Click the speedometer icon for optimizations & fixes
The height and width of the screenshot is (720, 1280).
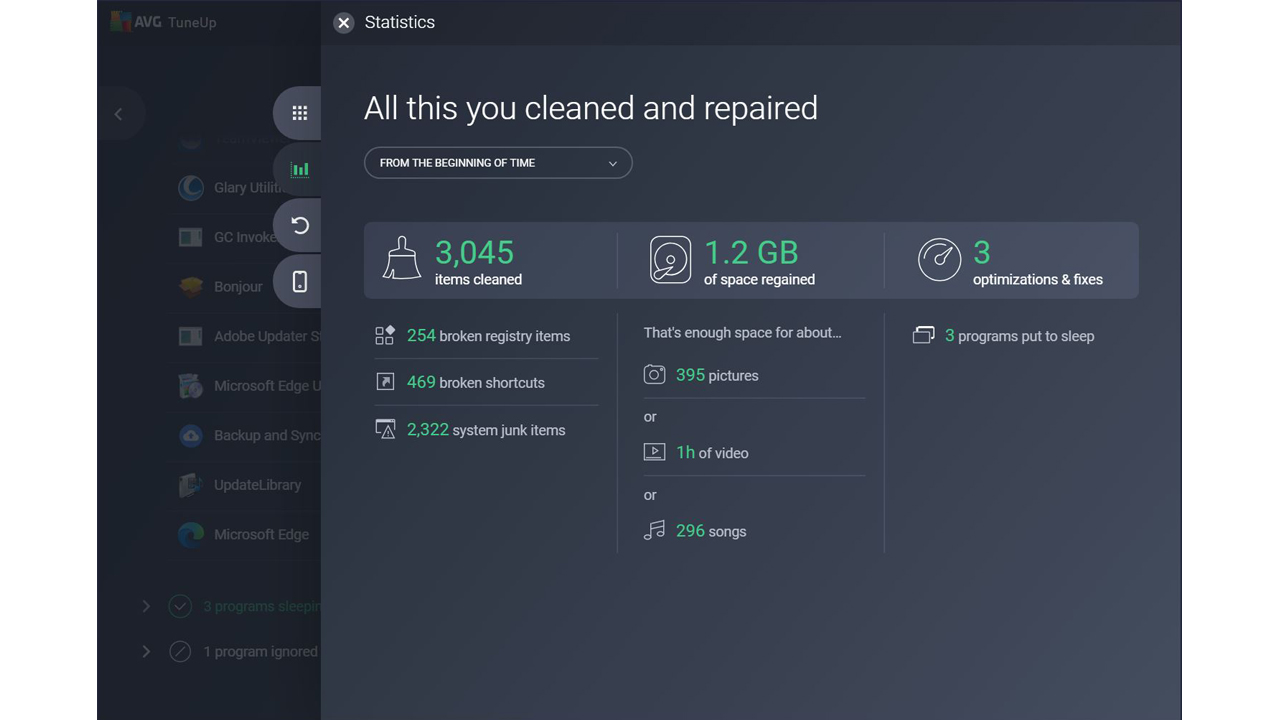(x=939, y=259)
